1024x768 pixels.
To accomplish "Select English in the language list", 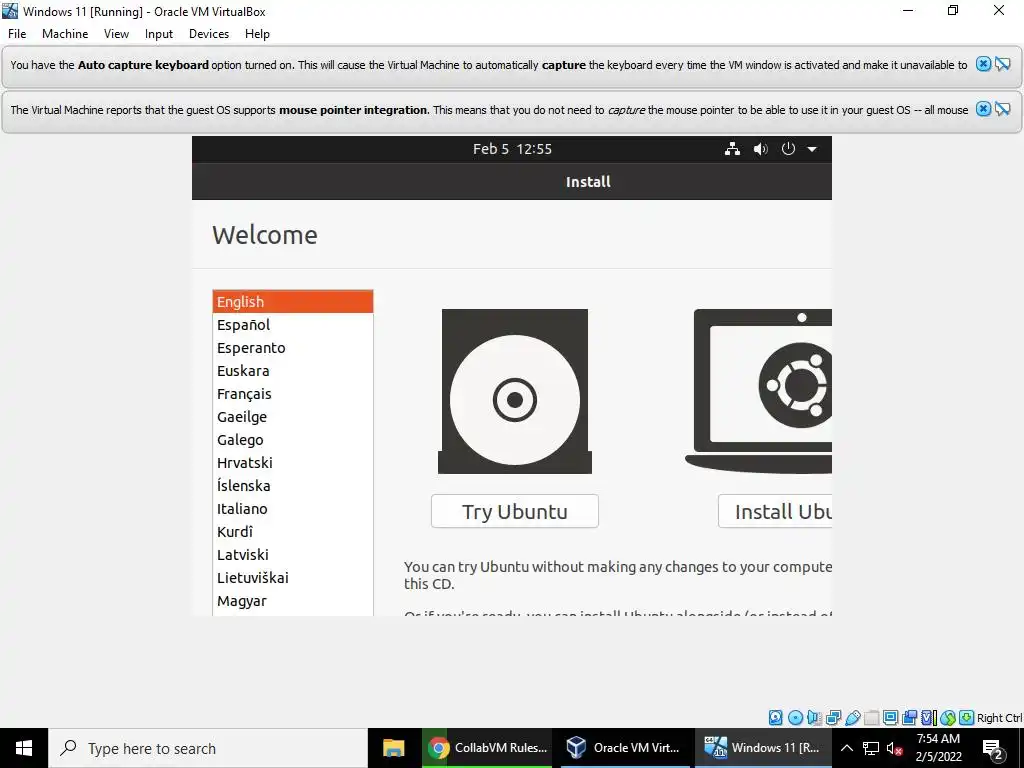I will pos(293,302).
